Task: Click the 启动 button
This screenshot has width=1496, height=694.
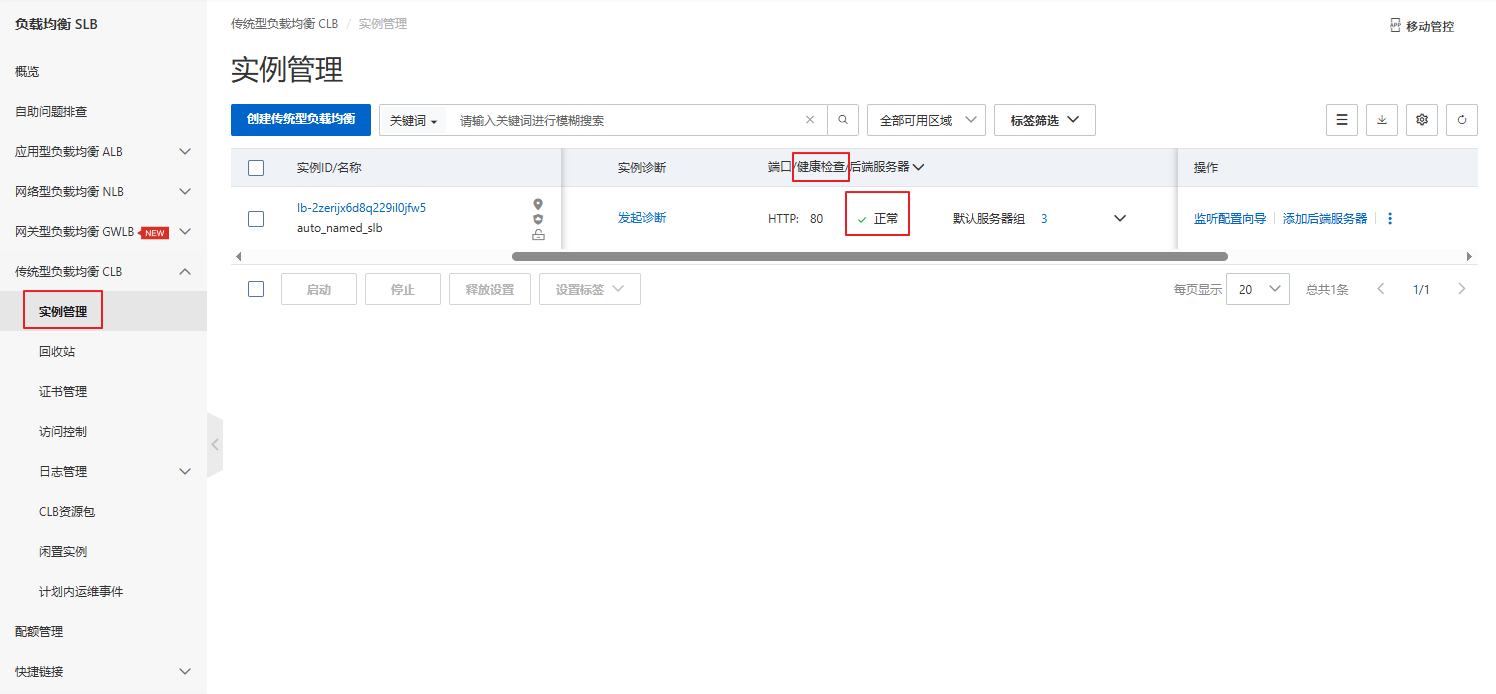Action: pos(319,289)
